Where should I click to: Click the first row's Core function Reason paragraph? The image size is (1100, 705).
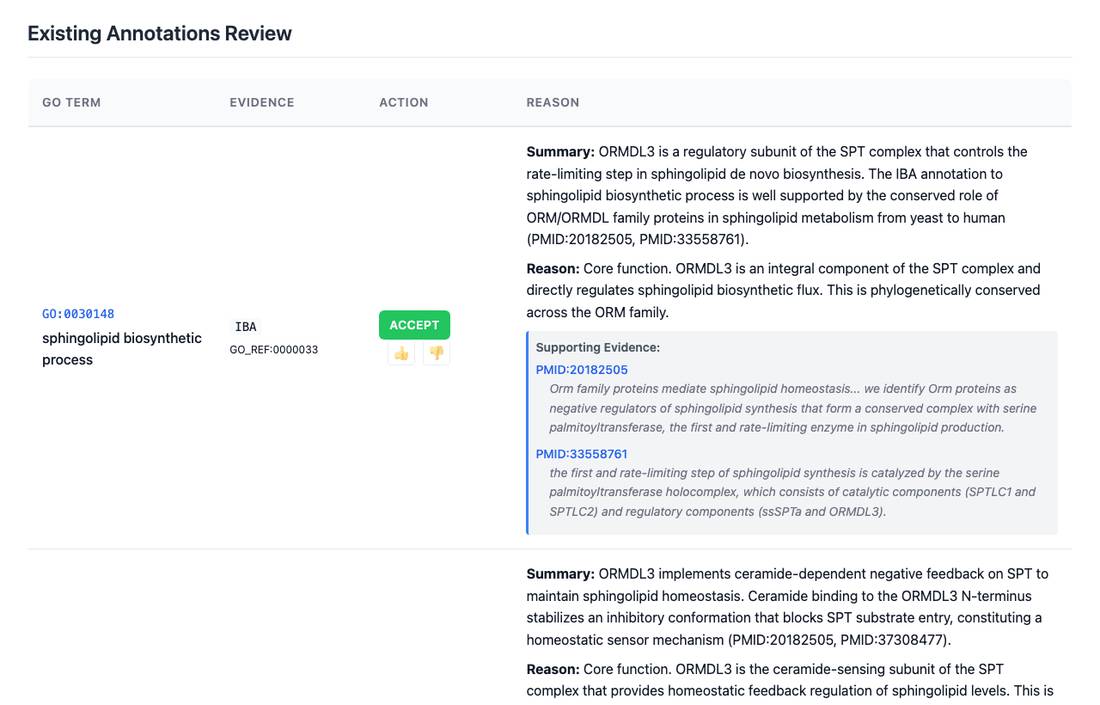click(x=784, y=290)
